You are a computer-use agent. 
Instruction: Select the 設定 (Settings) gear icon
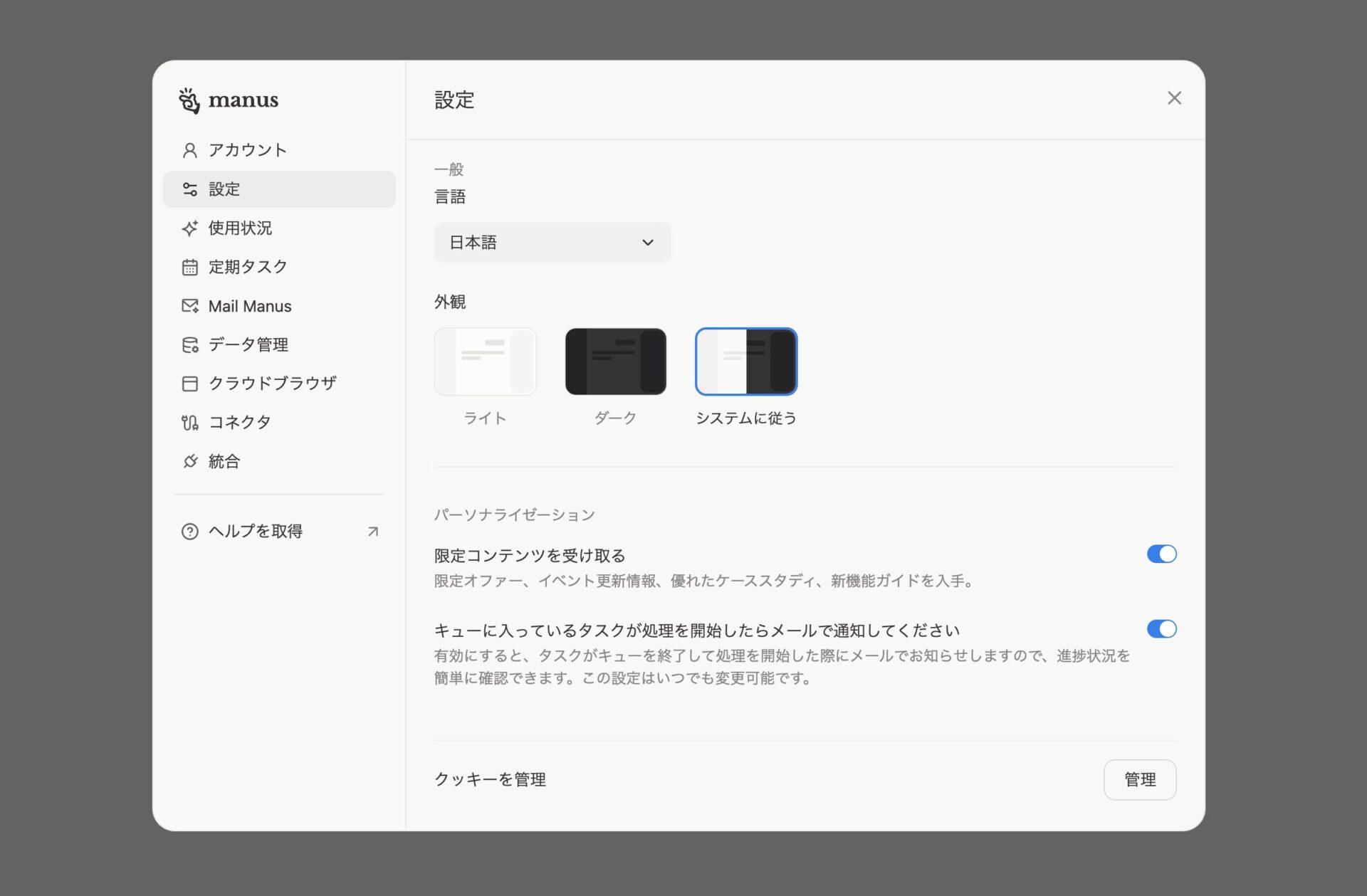[189, 189]
